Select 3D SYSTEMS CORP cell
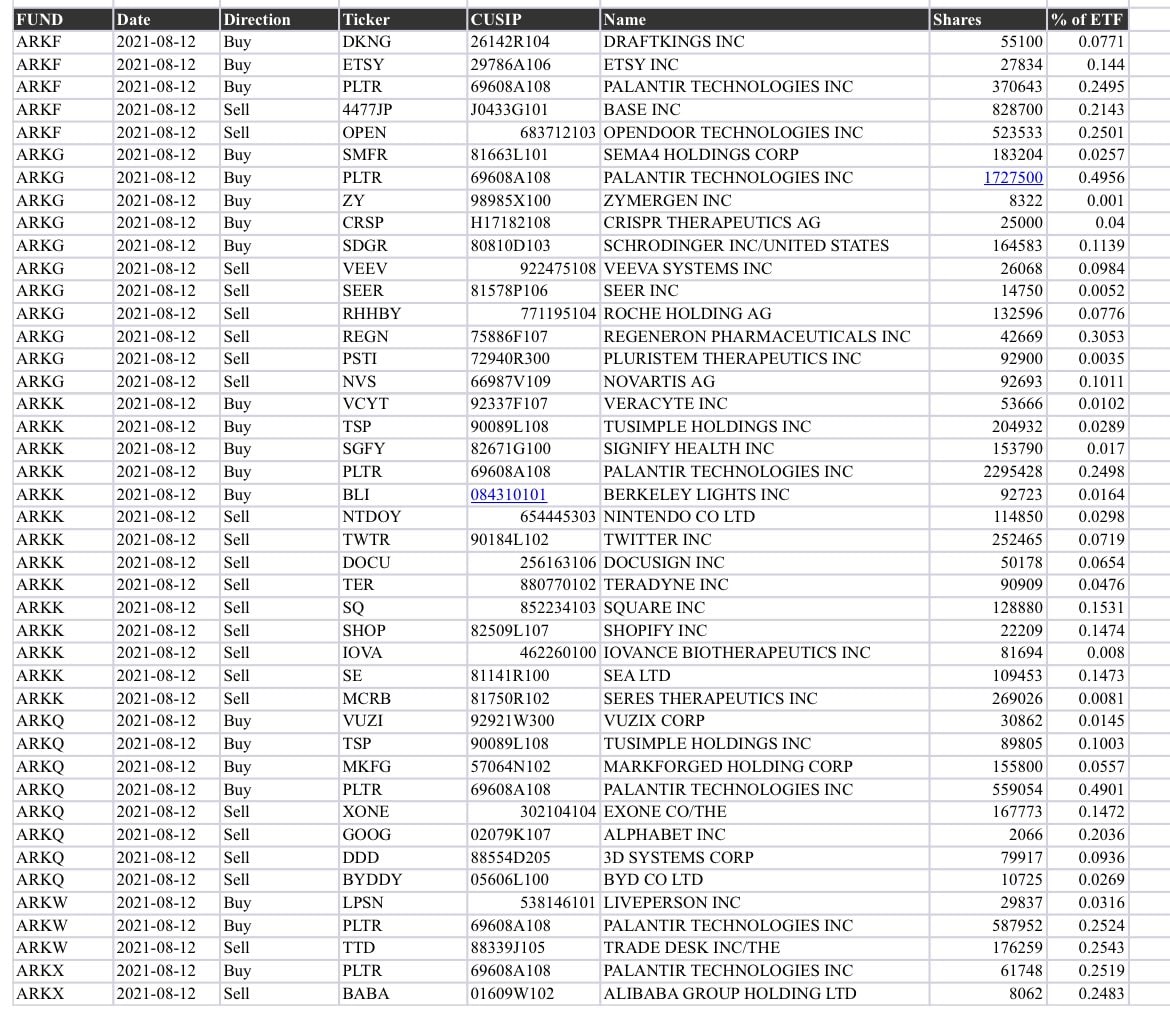1170x1026 pixels. (765, 857)
